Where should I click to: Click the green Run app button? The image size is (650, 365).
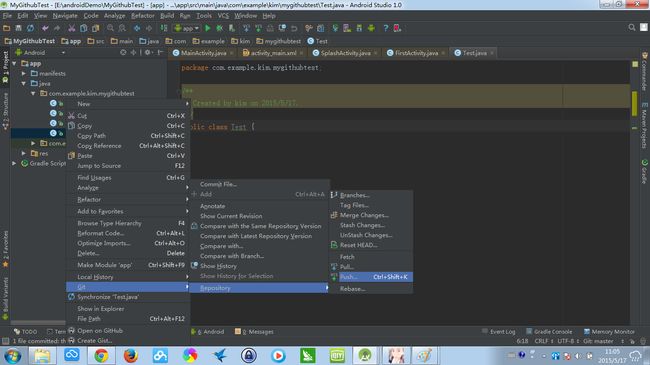tap(208, 28)
